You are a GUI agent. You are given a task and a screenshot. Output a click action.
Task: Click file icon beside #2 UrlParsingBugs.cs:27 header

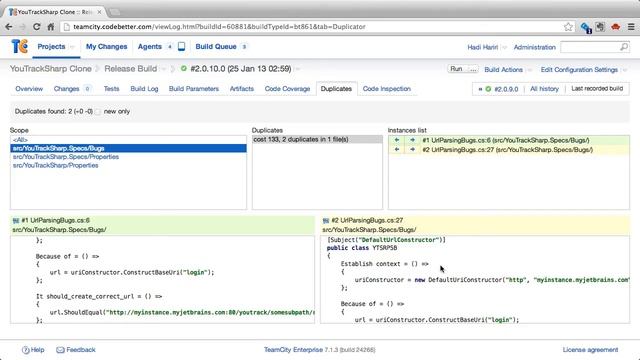click(326, 220)
